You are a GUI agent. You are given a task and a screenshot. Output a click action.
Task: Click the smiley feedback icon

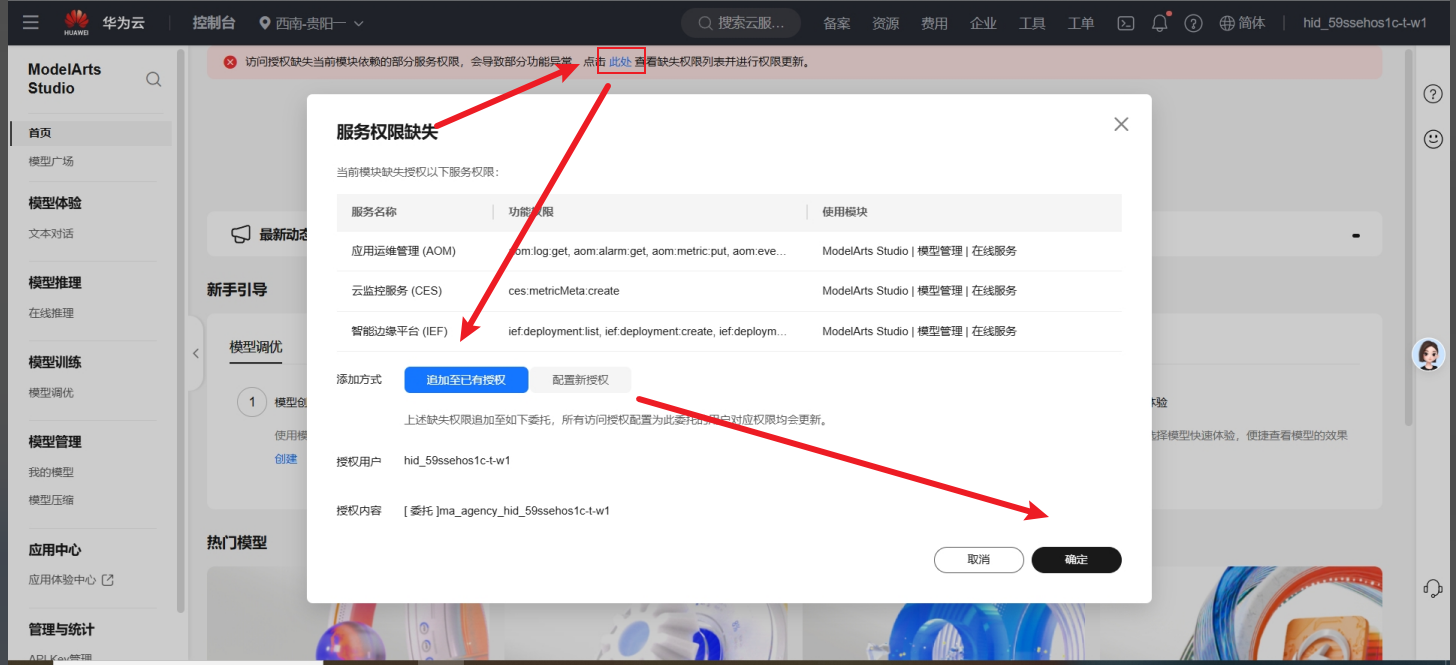coord(1433,138)
